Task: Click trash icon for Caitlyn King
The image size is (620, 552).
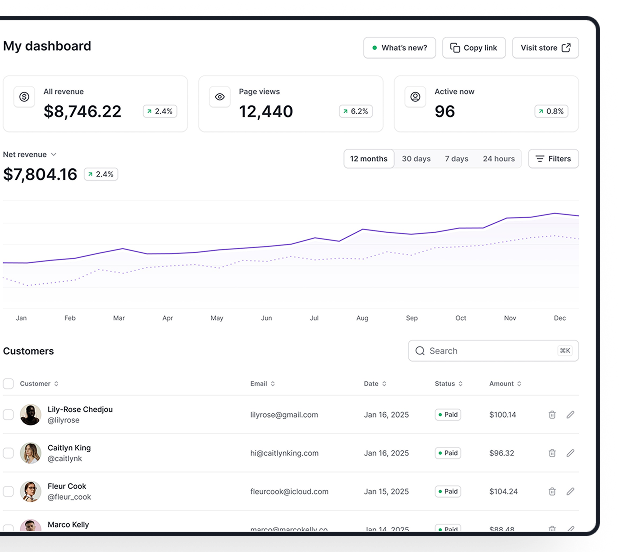Action: point(551,453)
